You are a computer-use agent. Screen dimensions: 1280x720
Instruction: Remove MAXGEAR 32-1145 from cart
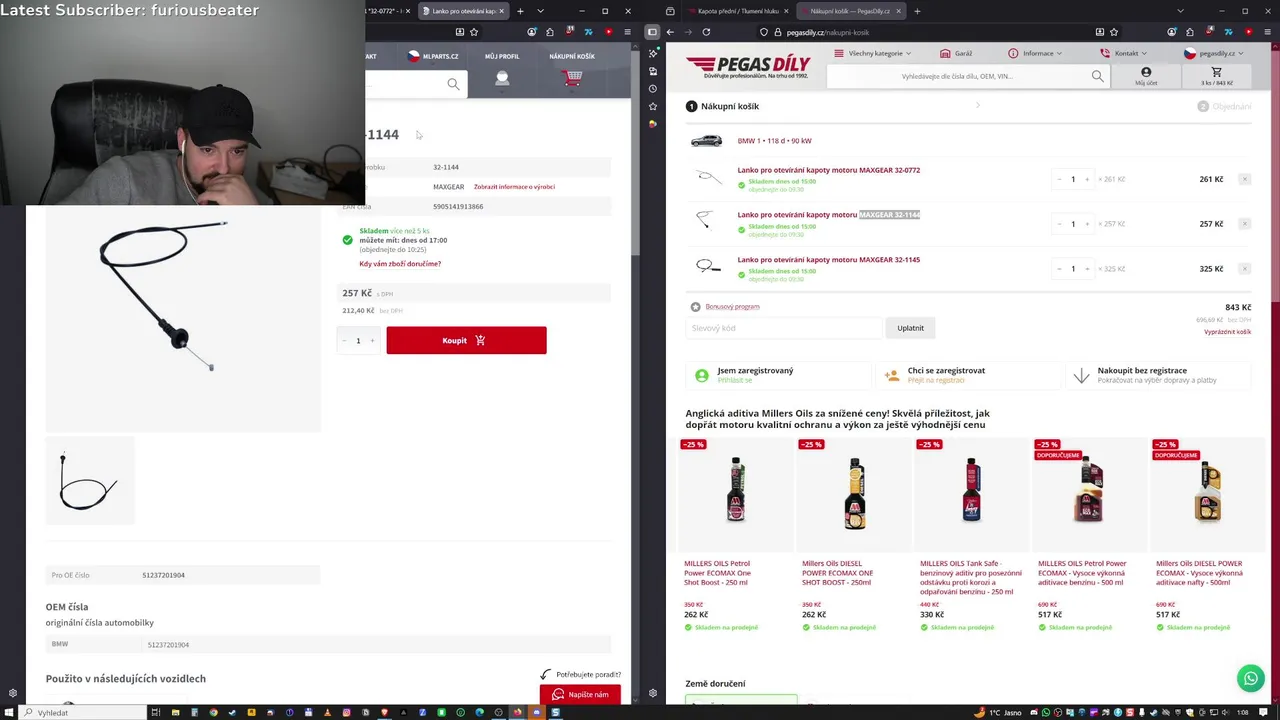pos(1244,269)
